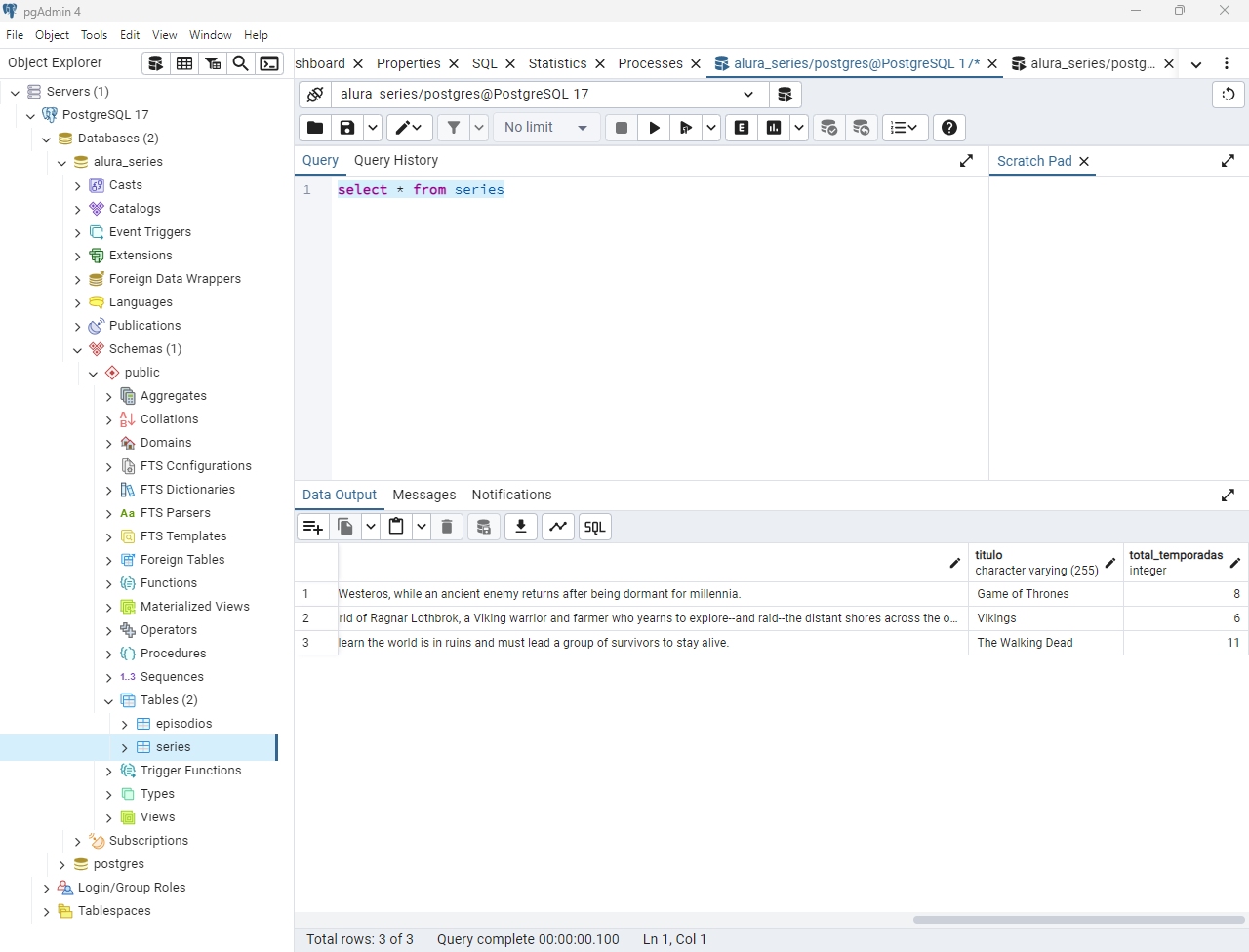Open the edit options dropdown
This screenshot has width=1249, height=952.
click(x=410, y=128)
